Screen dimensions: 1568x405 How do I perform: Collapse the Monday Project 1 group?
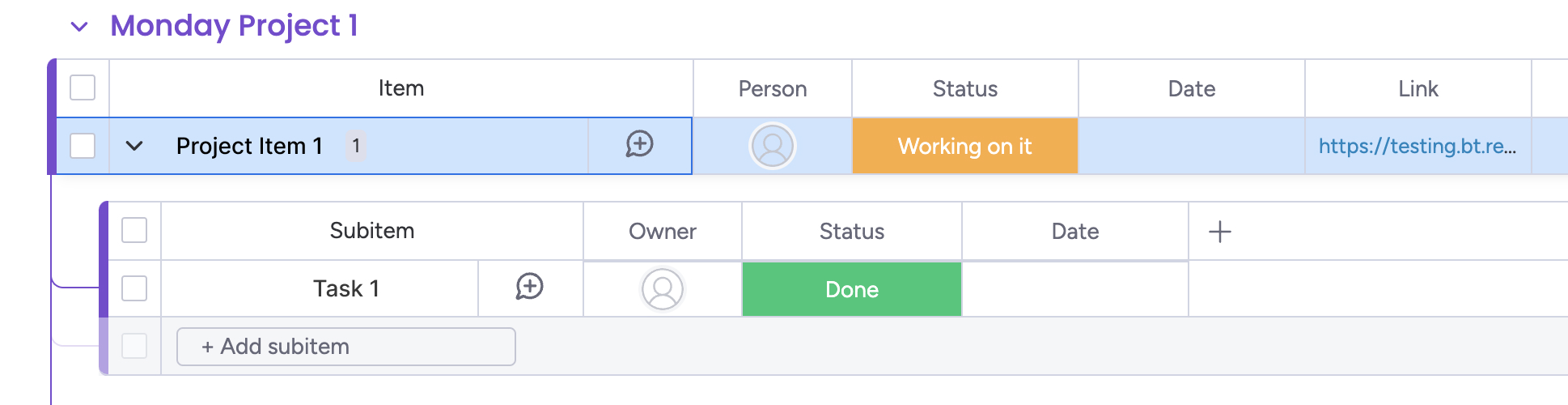point(79,27)
